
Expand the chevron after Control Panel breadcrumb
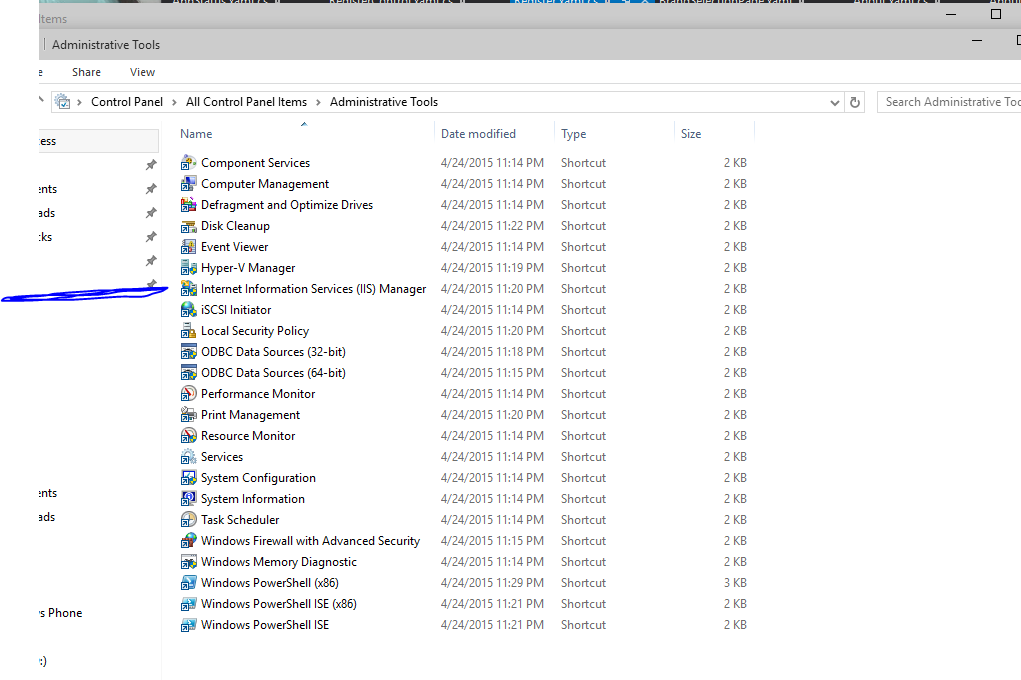tap(175, 102)
